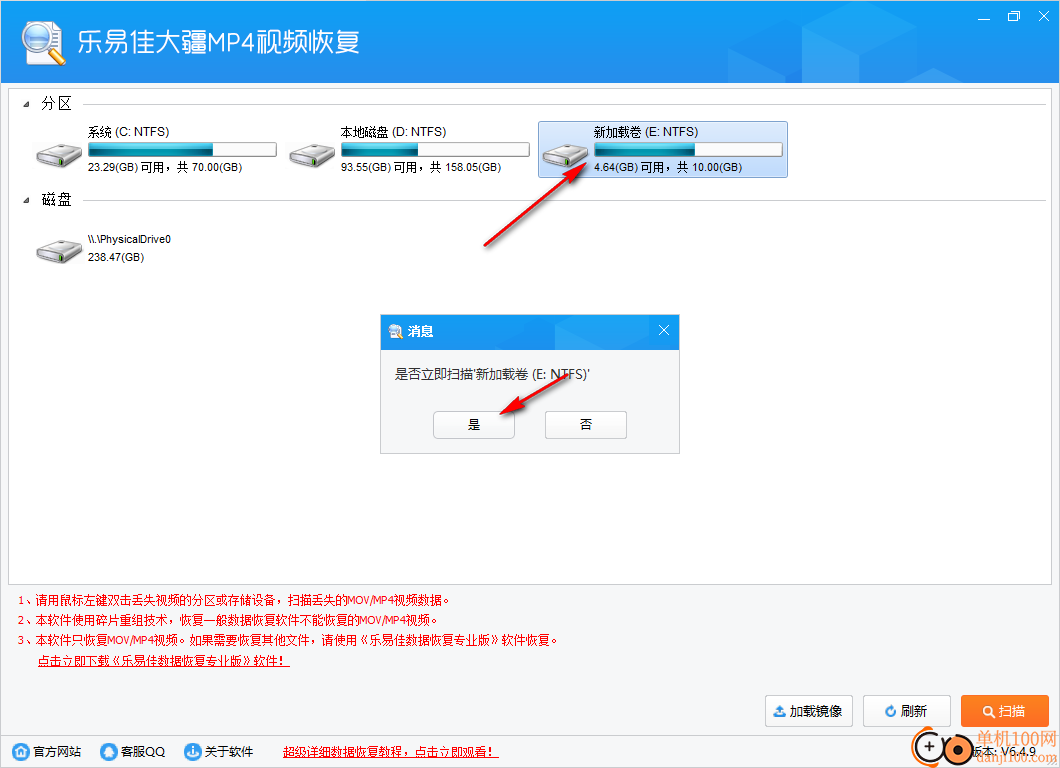Click the 关于软件 info icon
This screenshot has height=768, width=1060.
pos(193,751)
